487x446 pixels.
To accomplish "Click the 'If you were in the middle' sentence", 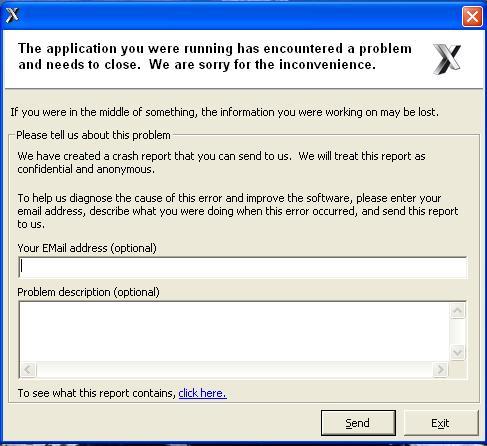I will tap(225, 112).
